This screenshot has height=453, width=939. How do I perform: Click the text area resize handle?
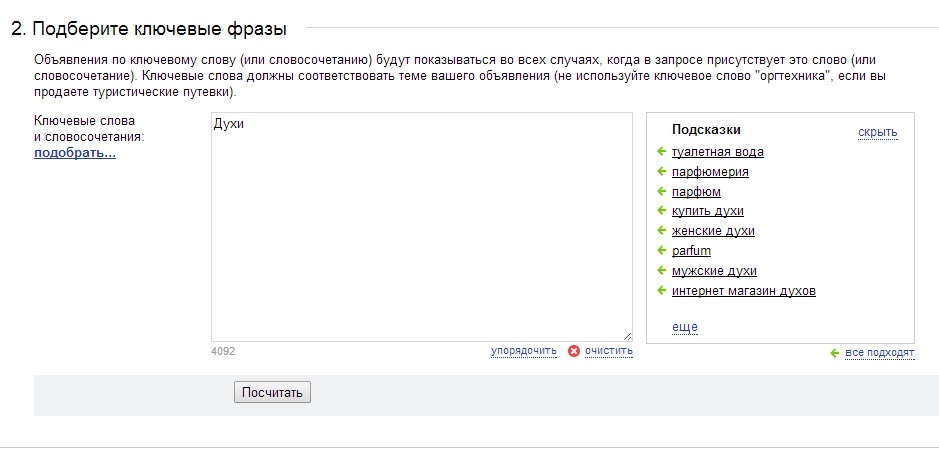[627, 336]
